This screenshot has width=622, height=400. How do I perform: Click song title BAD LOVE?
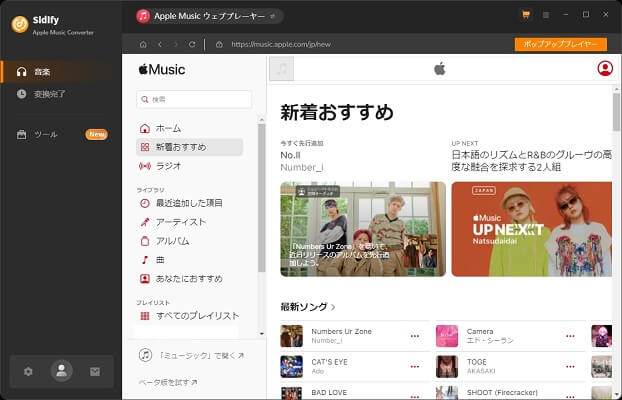(329, 392)
